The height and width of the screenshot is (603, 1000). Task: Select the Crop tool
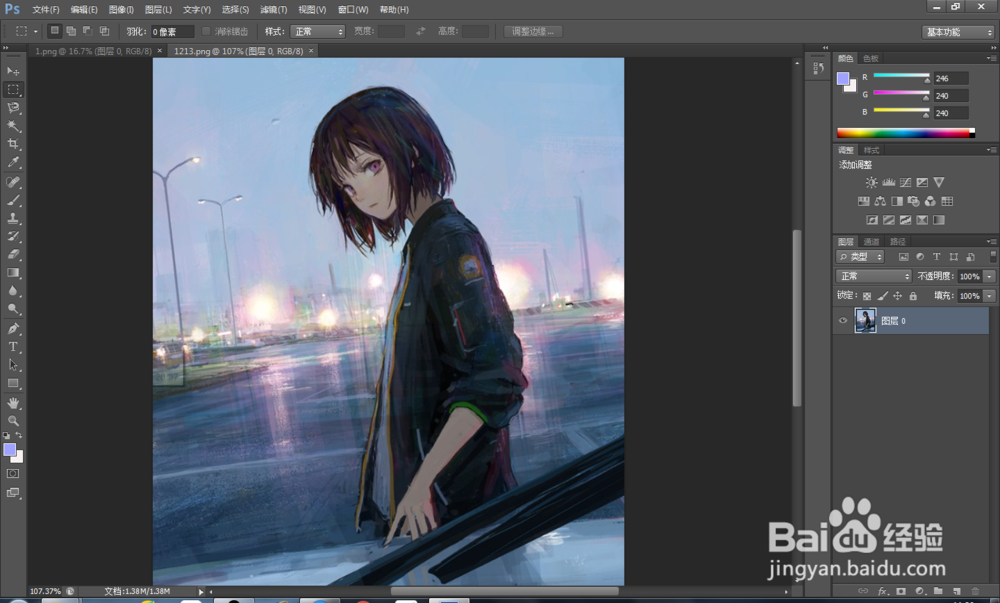click(13, 144)
